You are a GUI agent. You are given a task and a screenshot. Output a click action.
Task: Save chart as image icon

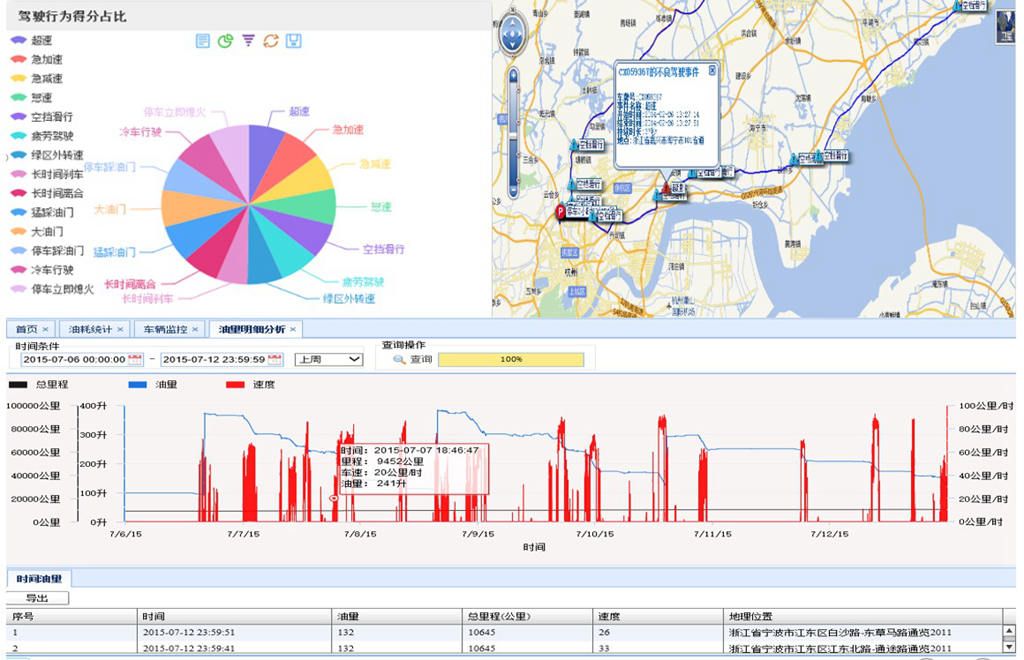click(294, 41)
